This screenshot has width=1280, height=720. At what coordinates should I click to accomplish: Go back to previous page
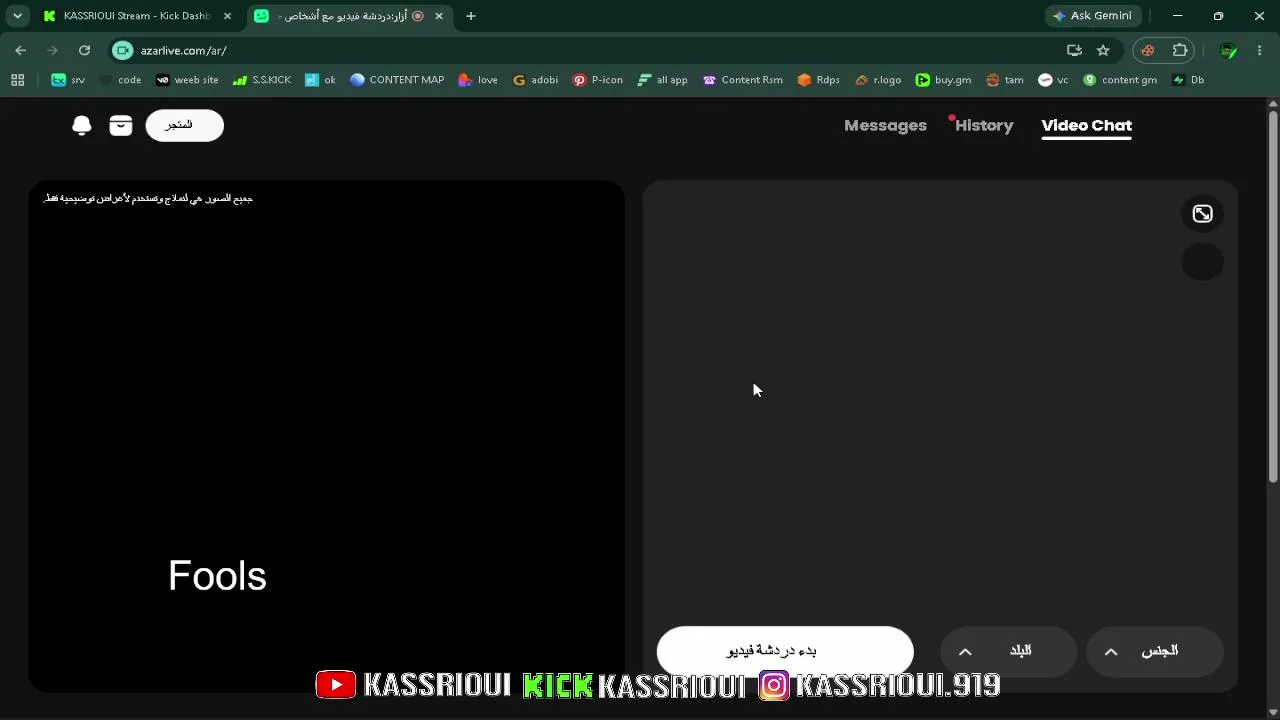point(21,50)
